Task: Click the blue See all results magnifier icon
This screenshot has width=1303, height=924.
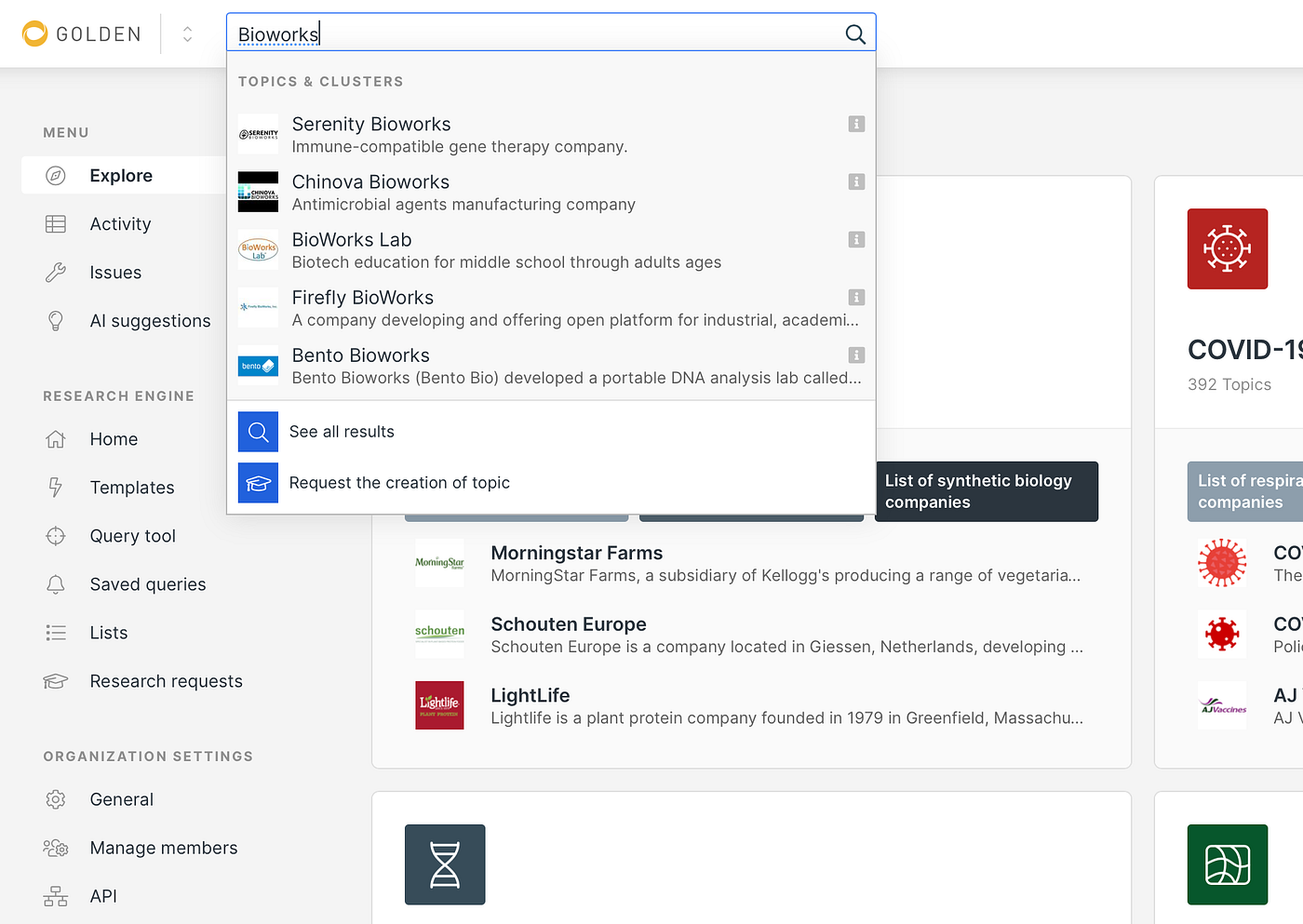Action: tap(258, 432)
